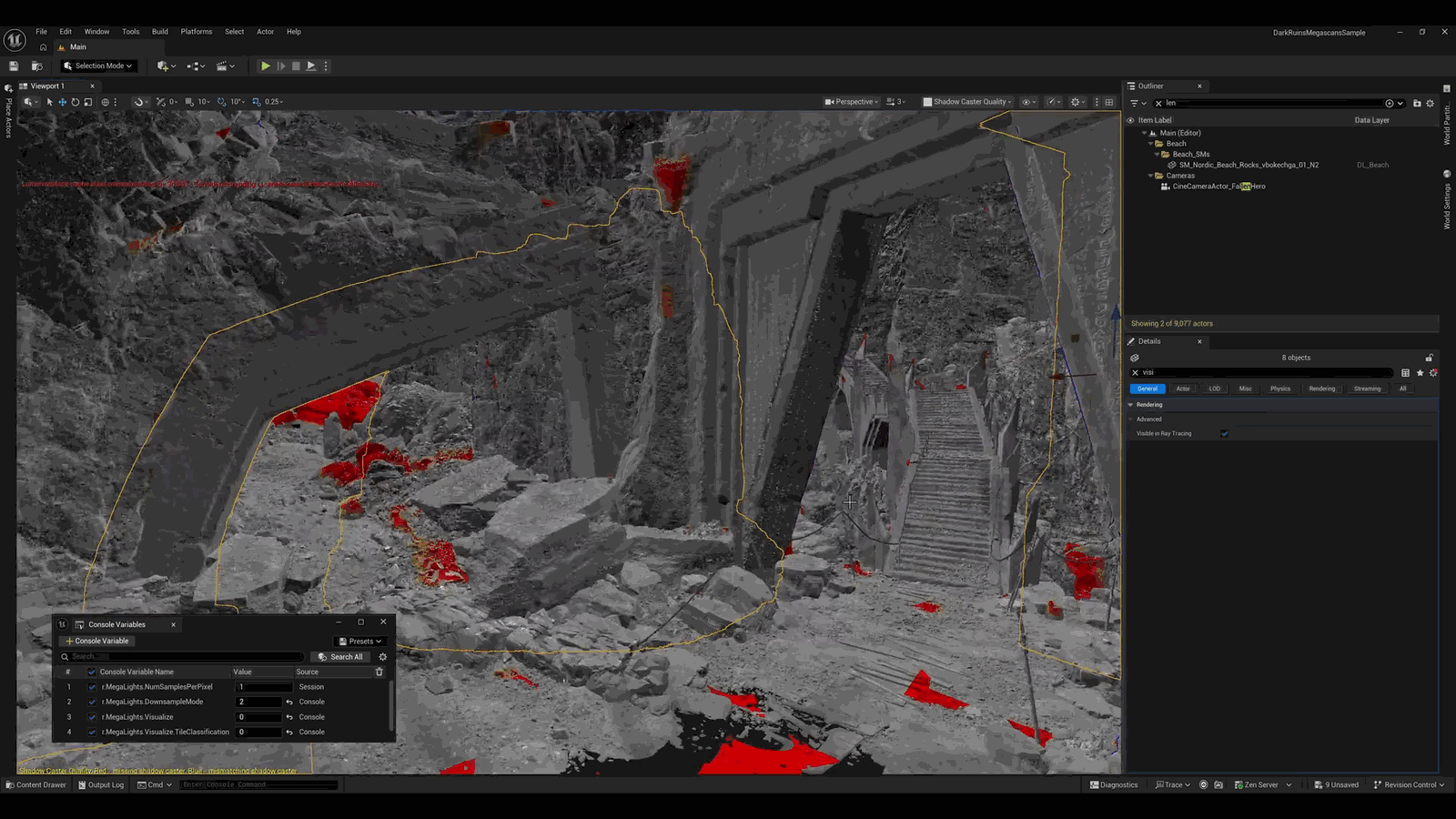Select the Streaming filter tab in Details

click(x=1367, y=389)
